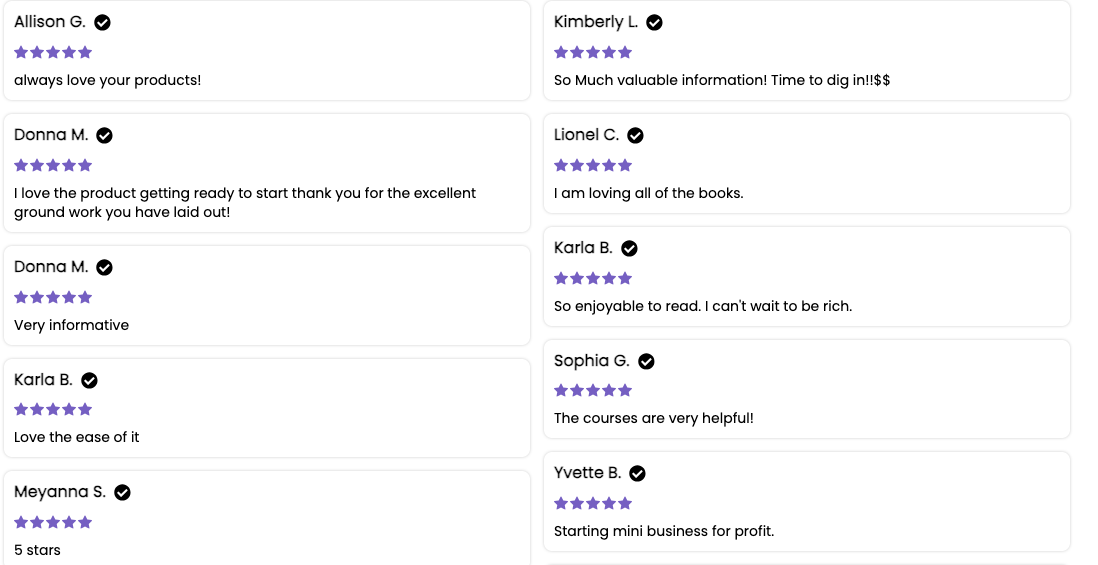Click the verified badge next to Meyanna S.
Screen dimensions: 1098x565
point(122,492)
